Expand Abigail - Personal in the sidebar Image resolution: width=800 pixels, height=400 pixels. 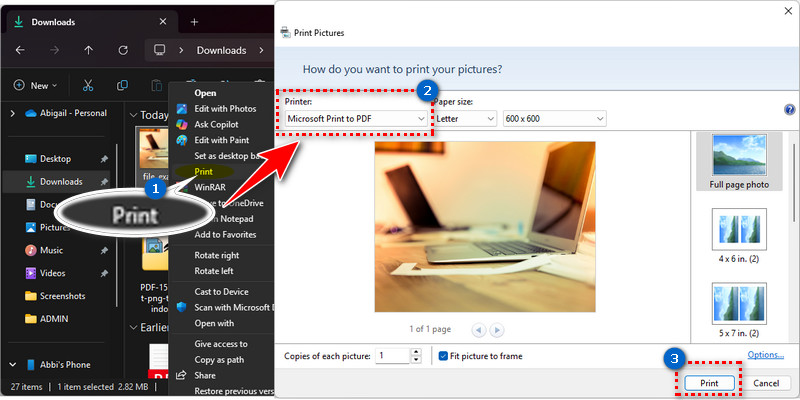tap(12, 113)
